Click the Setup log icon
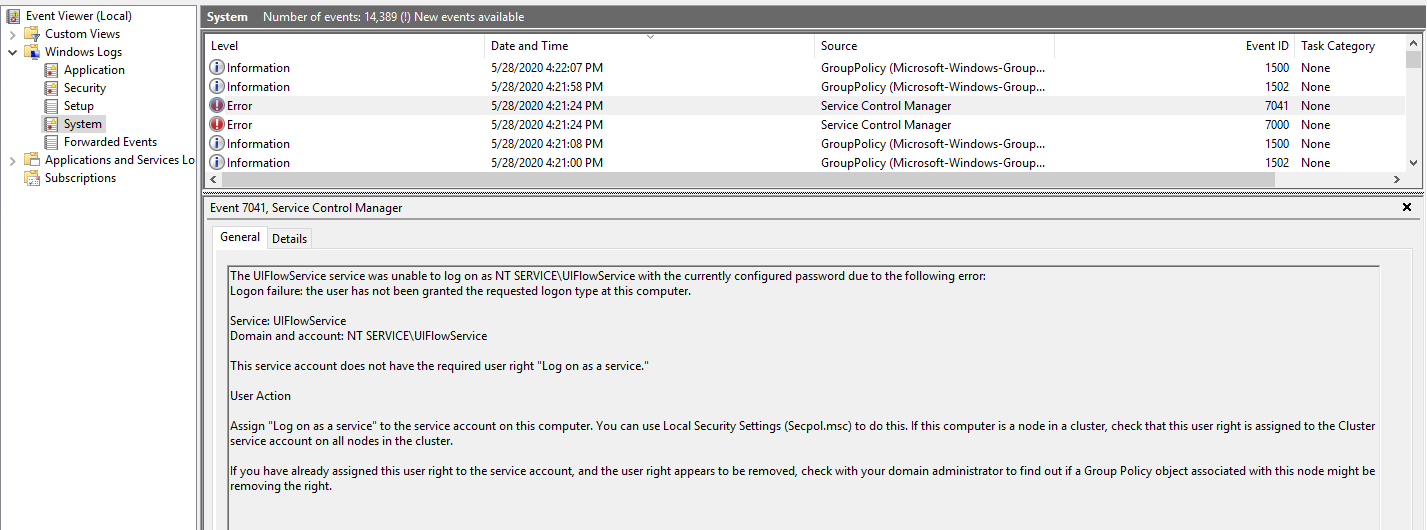The image size is (1427, 530). click(x=52, y=106)
